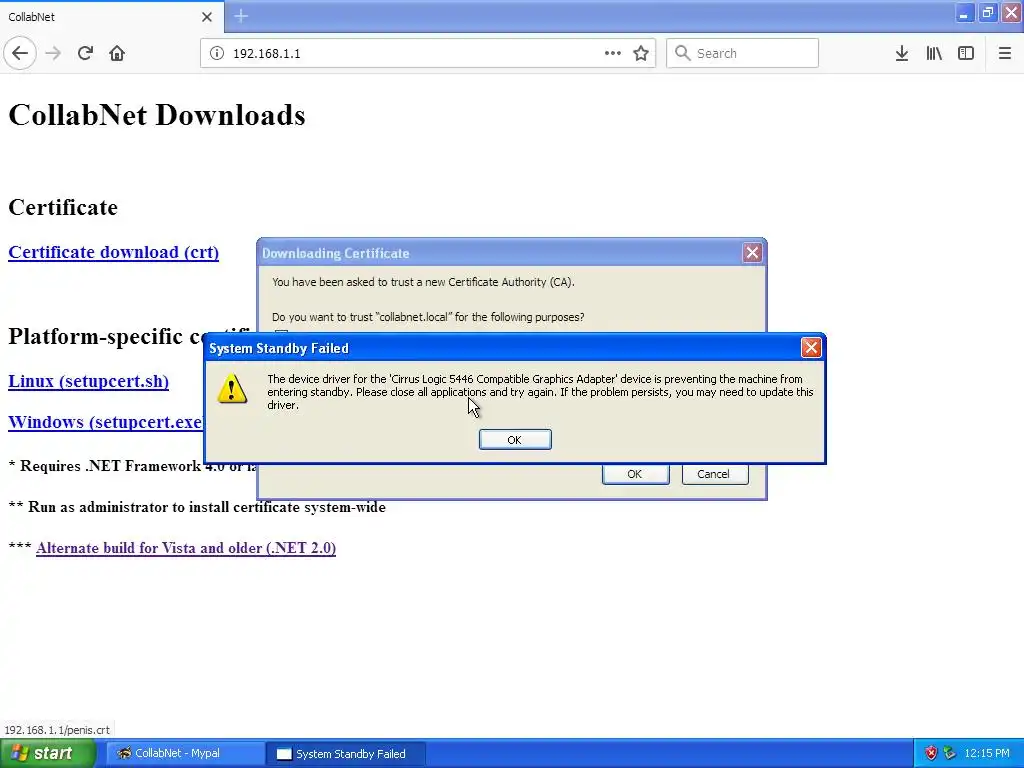Switch to CollabNet - Mypal taskbar item
Viewport: 1024px width, 768px height.
click(x=185, y=753)
